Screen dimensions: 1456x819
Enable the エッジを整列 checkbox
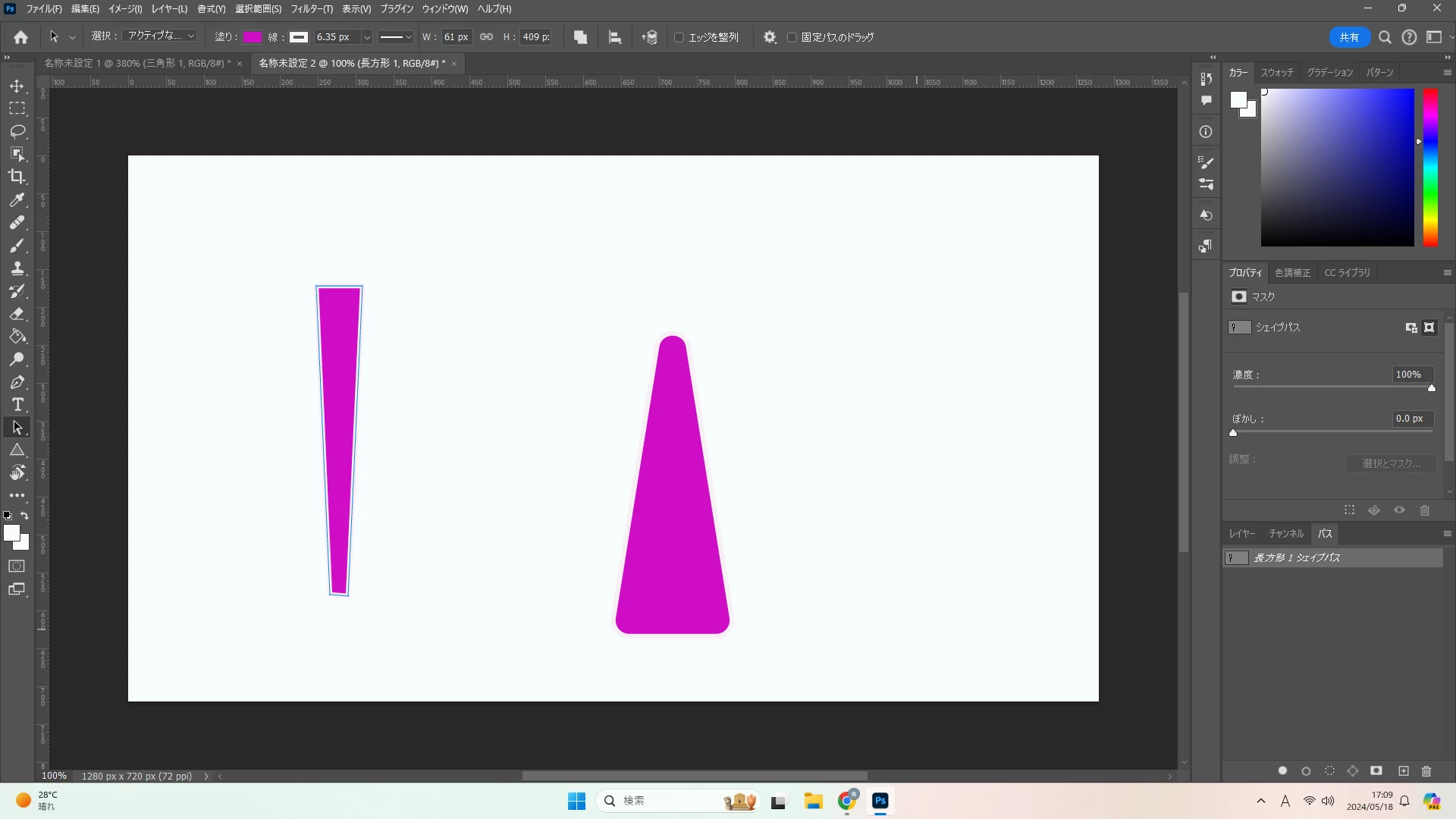click(679, 37)
